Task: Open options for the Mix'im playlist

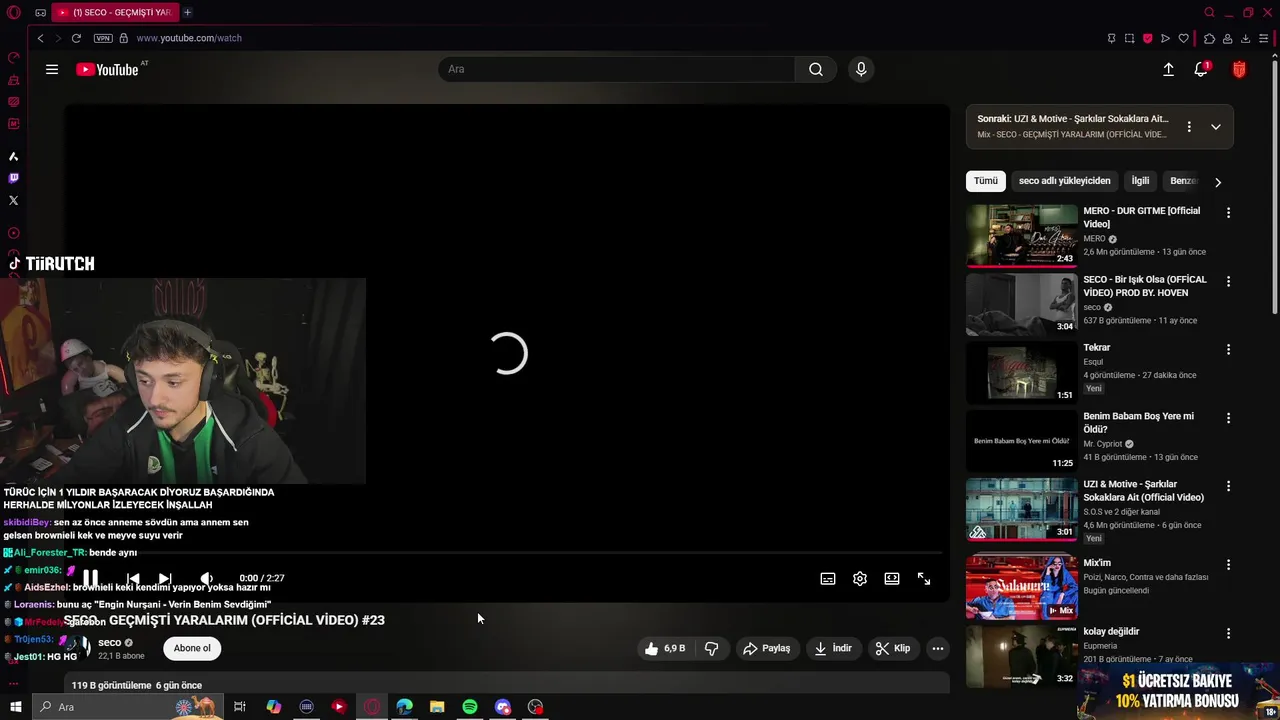Action: coord(1228,564)
